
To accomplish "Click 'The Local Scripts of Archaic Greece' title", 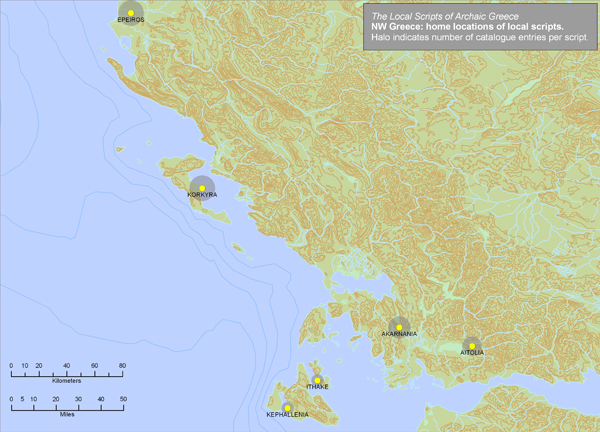I will 445,16.
